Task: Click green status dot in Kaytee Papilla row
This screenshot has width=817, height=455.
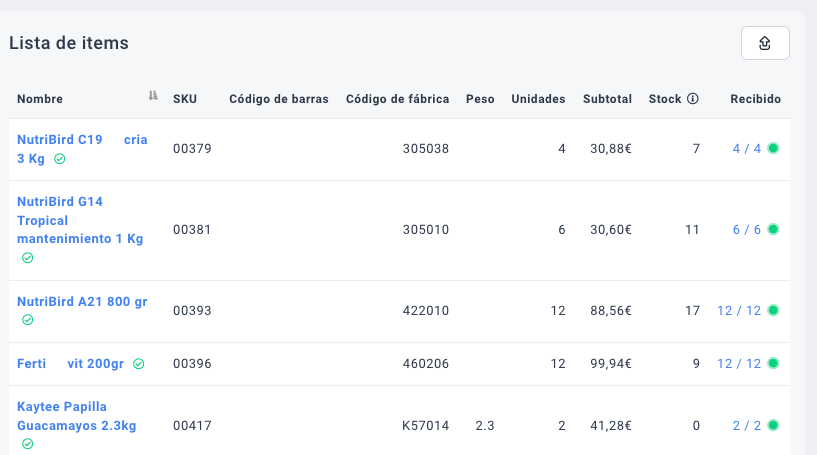Action: point(773,425)
